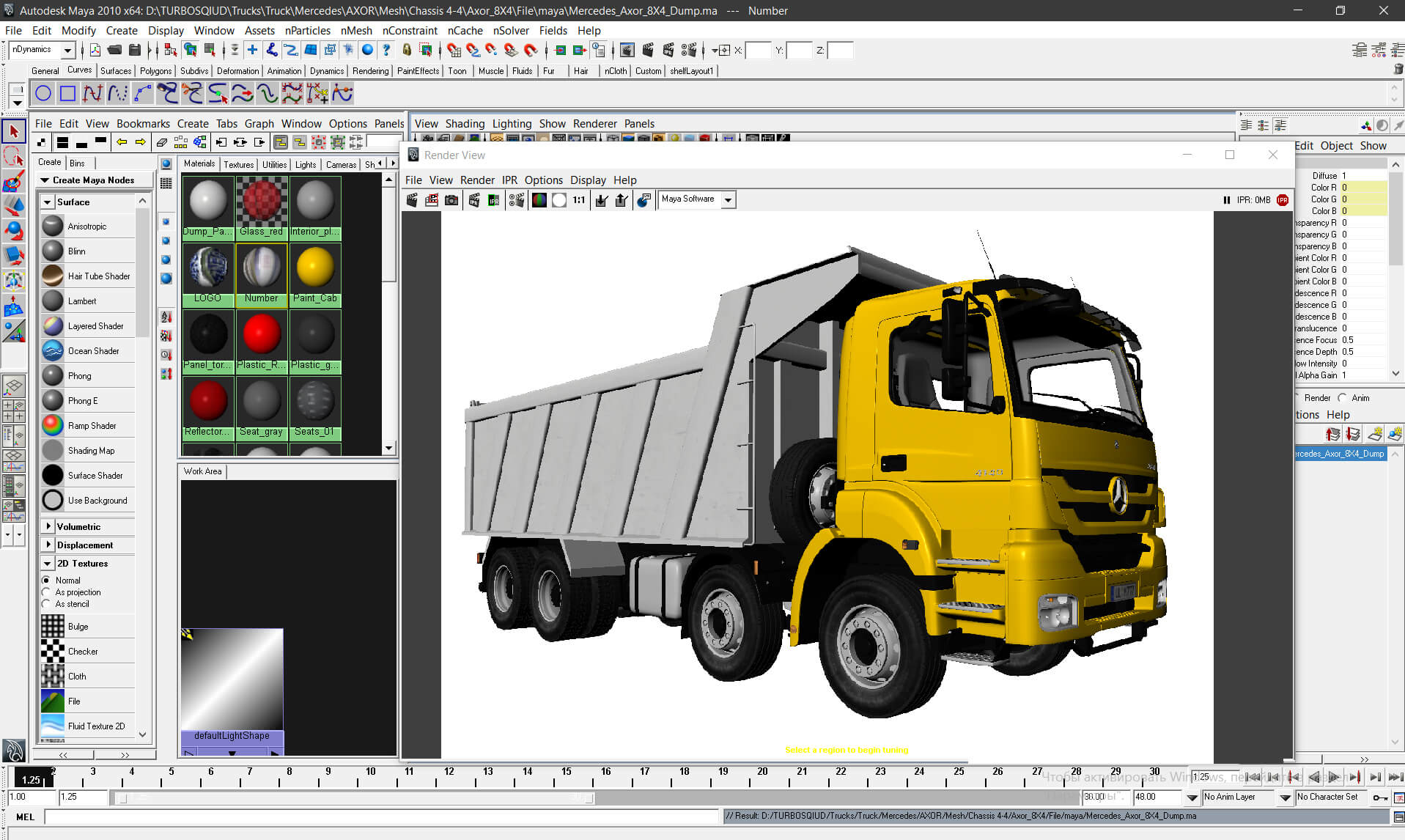Click the play forwards button in playback controls

tap(1335, 777)
